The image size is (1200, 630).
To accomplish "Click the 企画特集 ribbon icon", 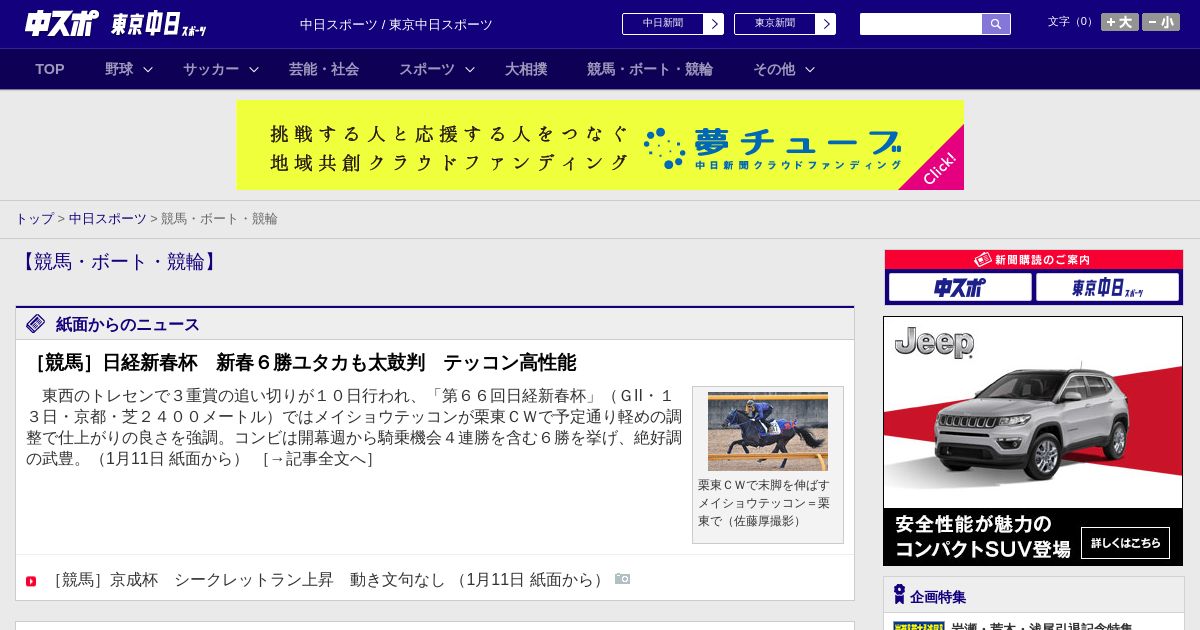I will tap(899, 595).
